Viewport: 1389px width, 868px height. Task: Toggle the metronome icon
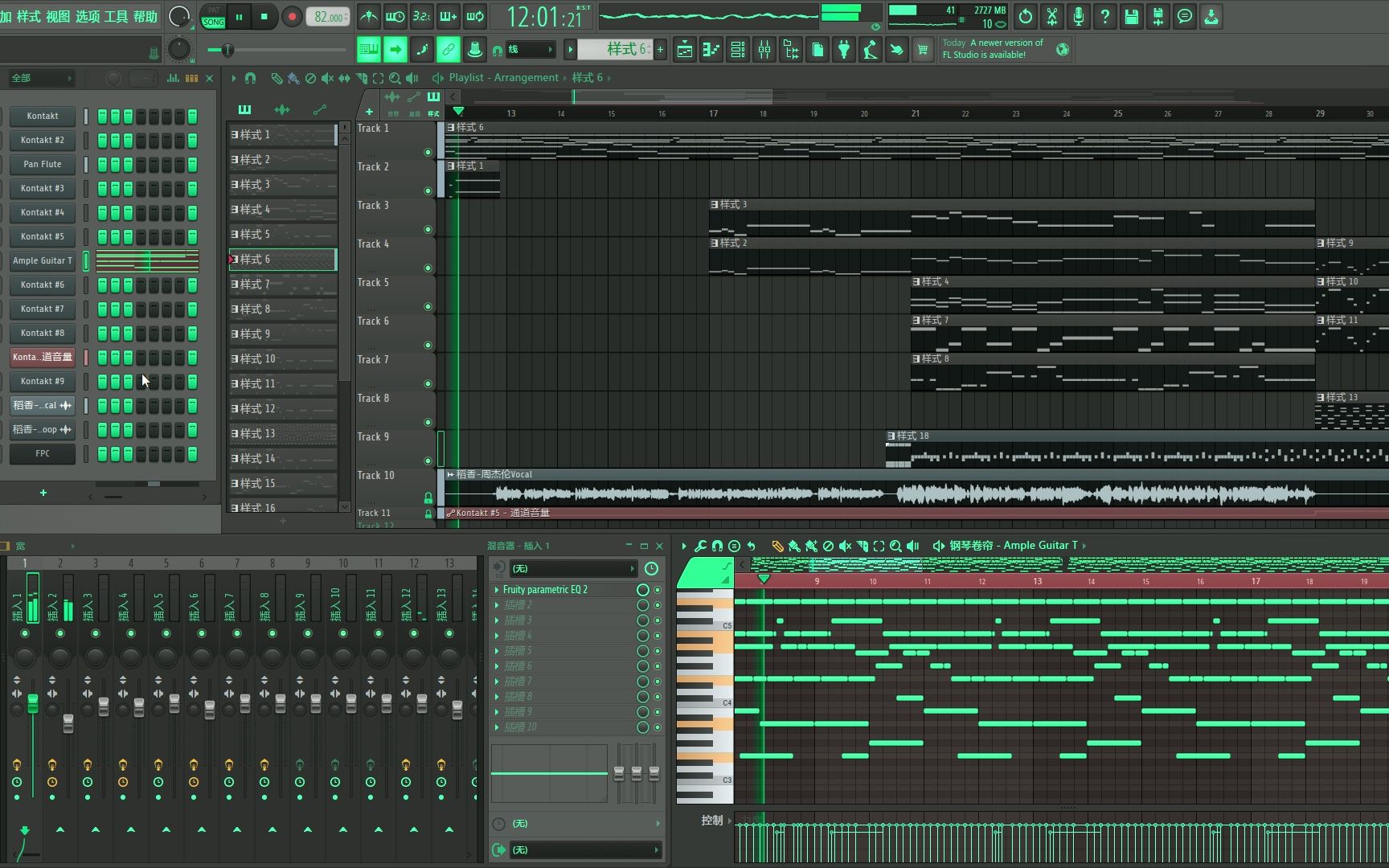coord(369,16)
